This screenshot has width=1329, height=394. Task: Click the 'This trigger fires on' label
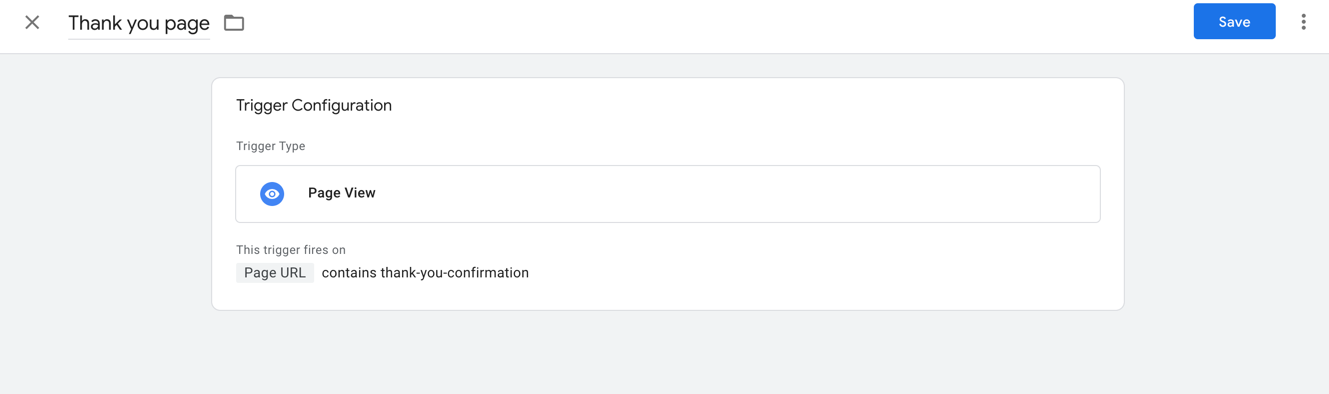[x=291, y=250]
